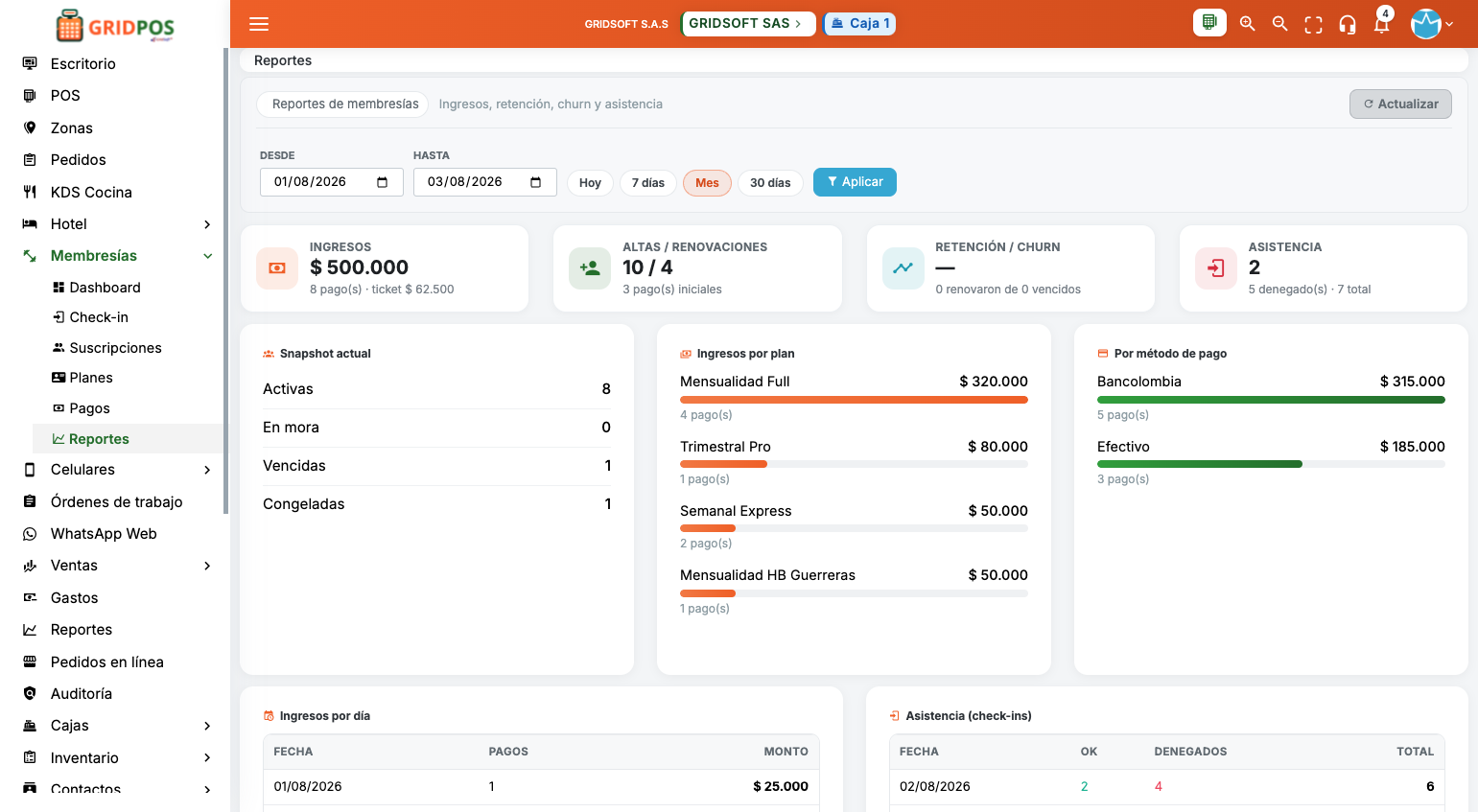Viewport: 1478px width, 812px height.
Task: Click the Retención trend line icon
Action: tap(903, 268)
